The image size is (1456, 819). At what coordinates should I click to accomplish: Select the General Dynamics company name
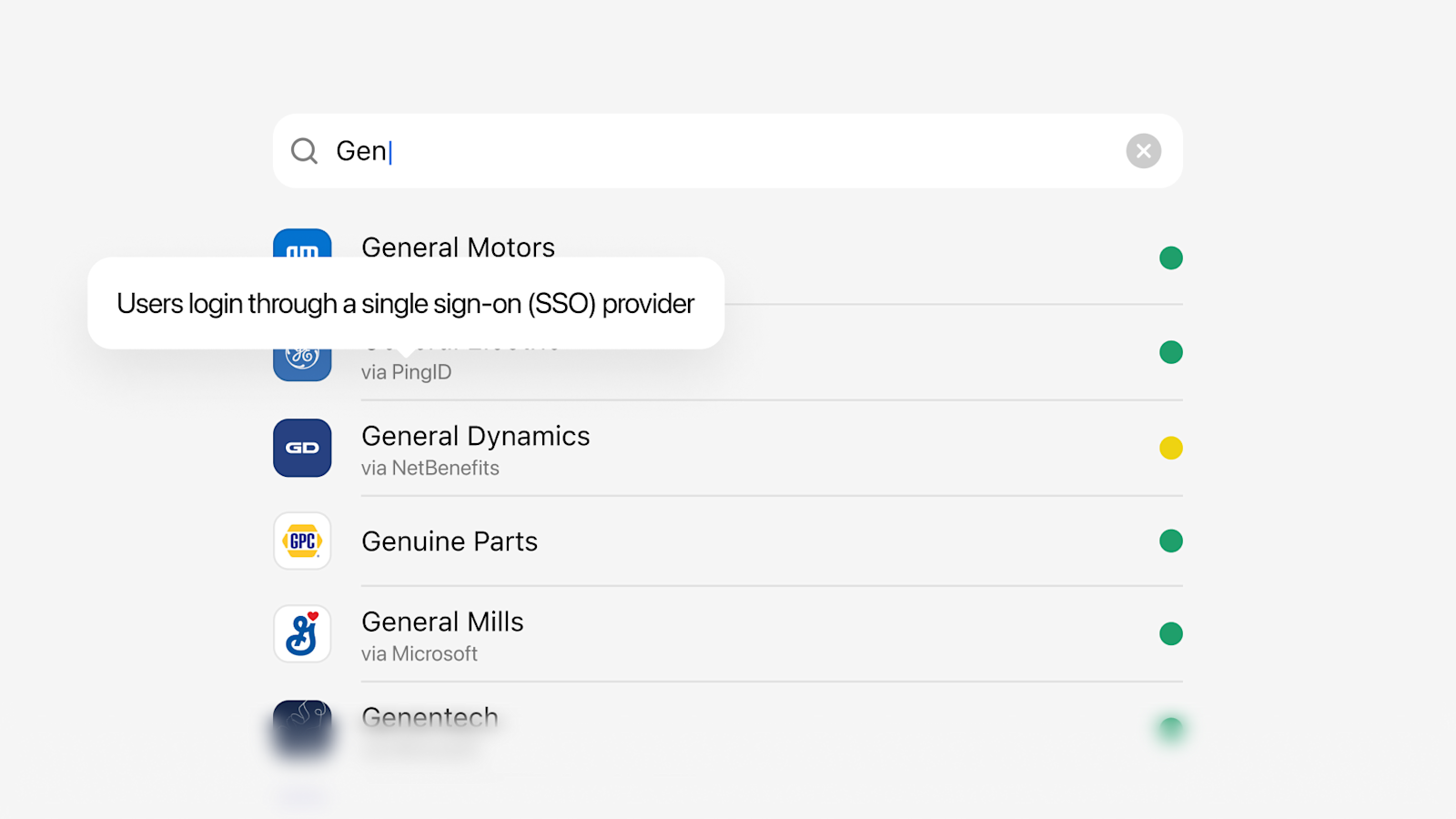point(476,436)
